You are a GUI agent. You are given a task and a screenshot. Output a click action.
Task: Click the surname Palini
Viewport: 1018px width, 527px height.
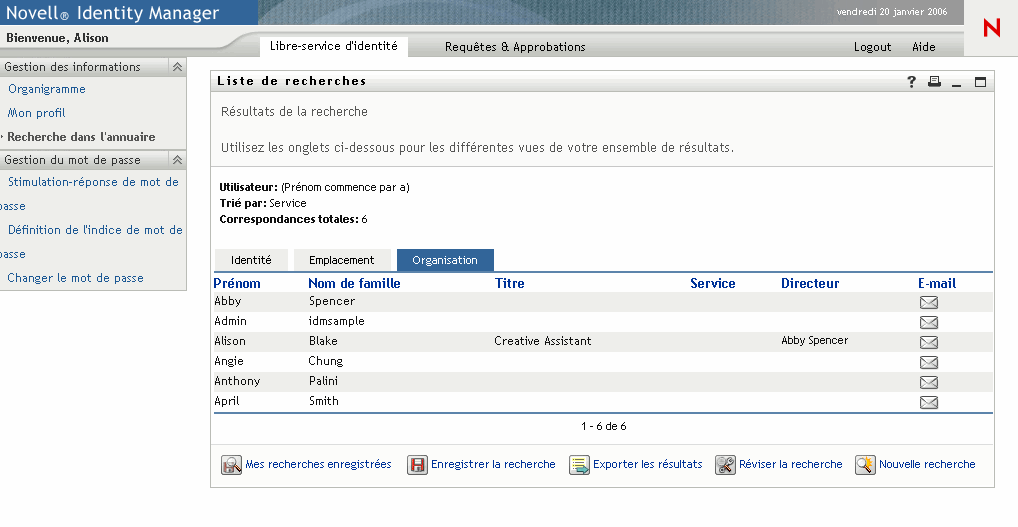323,381
